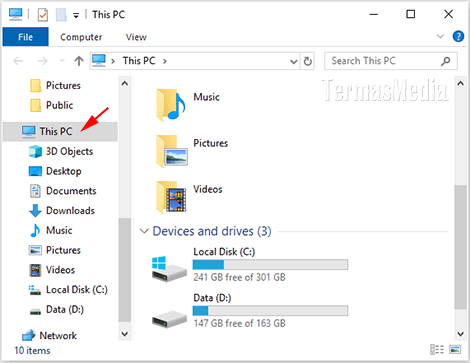This screenshot has width=470, height=363.
Task: Click the Data (D:) usage bar
Action: click(270, 311)
